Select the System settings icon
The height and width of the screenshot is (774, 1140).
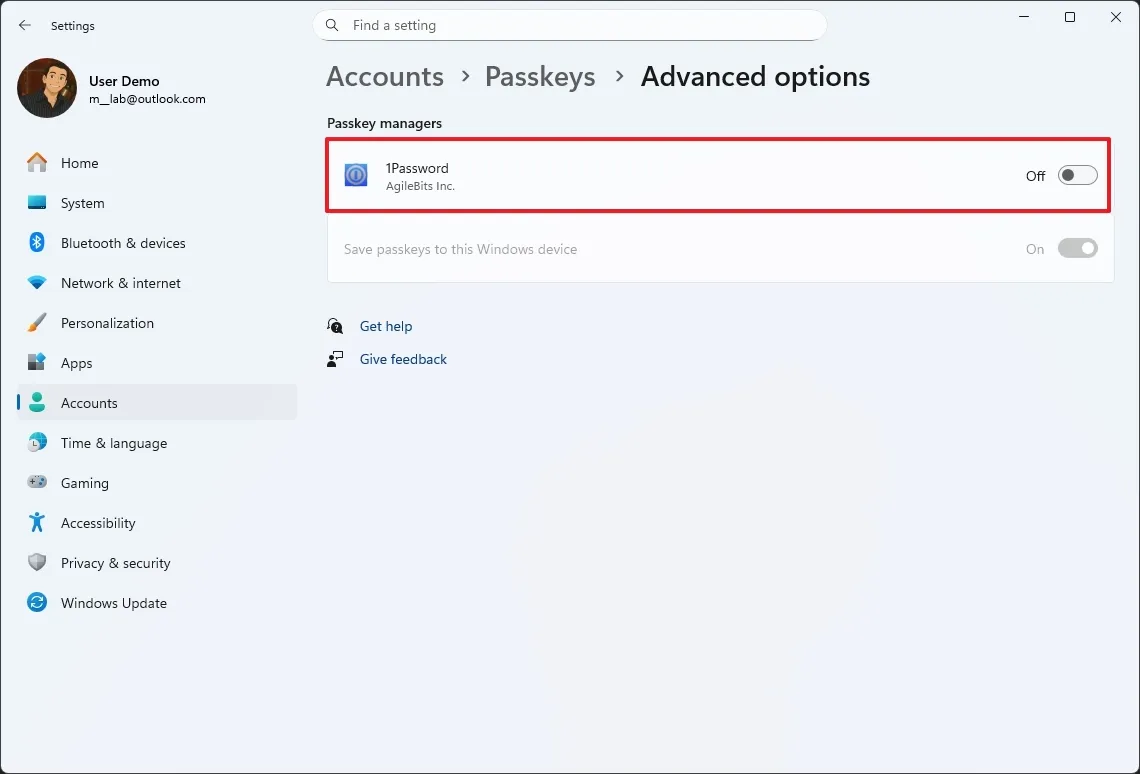[x=36, y=203]
